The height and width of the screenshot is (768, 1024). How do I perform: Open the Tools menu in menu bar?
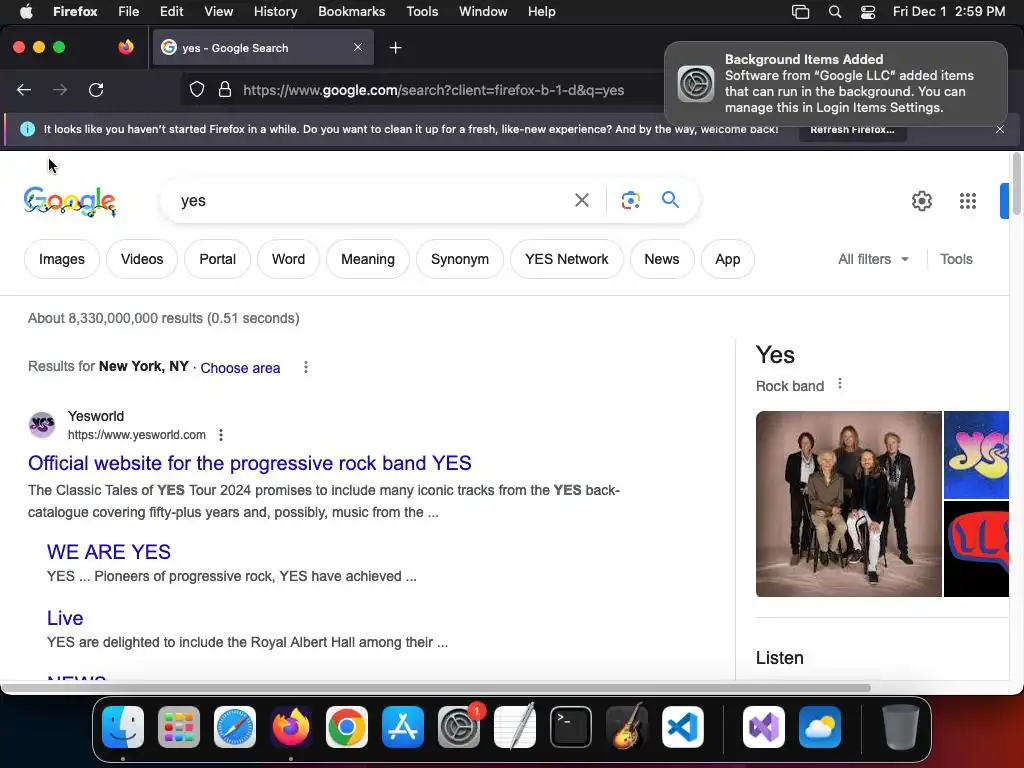(x=422, y=12)
